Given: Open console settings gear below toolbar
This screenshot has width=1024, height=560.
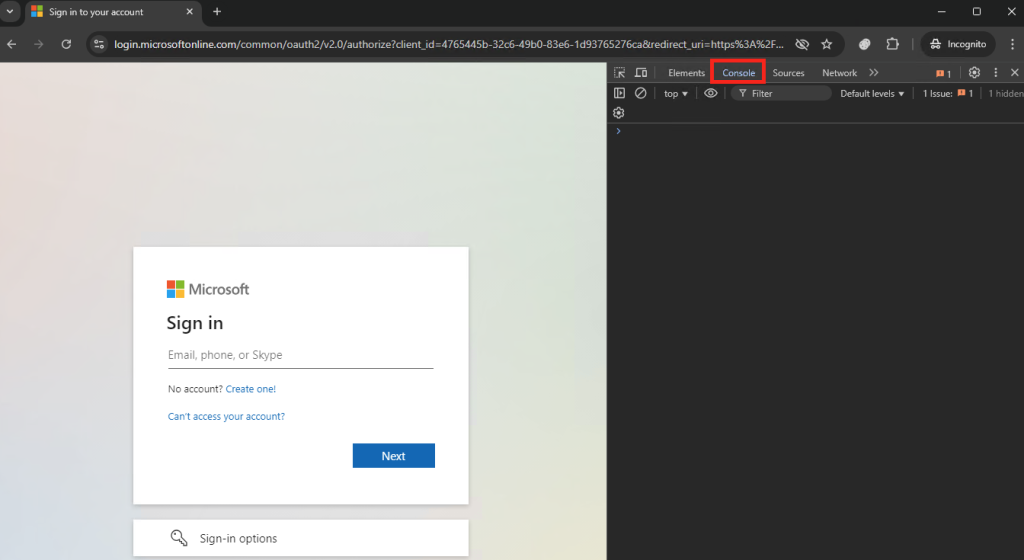Looking at the screenshot, I should 618,113.
